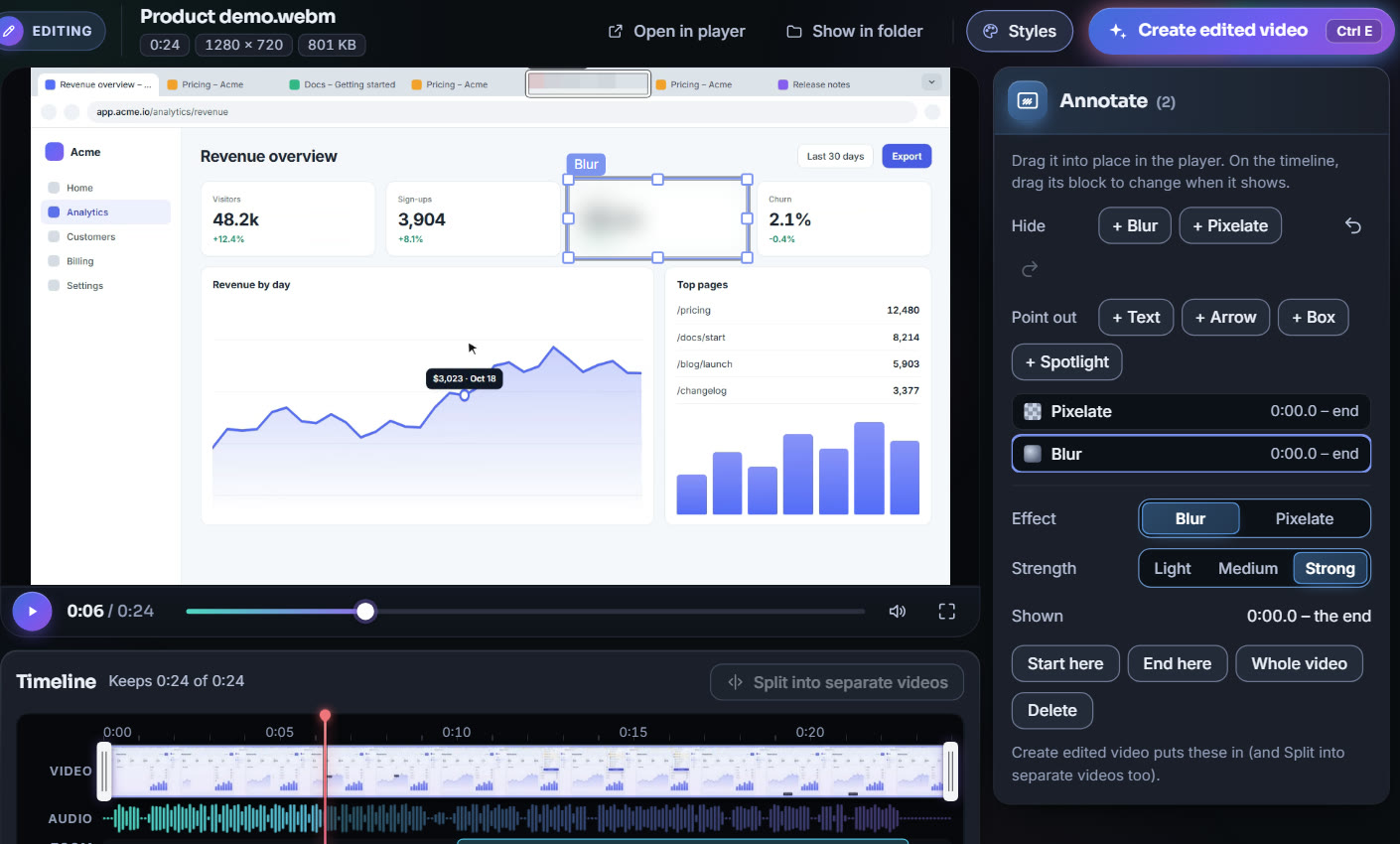Click the redo arrow icon under Hide
The height and width of the screenshot is (844, 1400).
point(1030,269)
